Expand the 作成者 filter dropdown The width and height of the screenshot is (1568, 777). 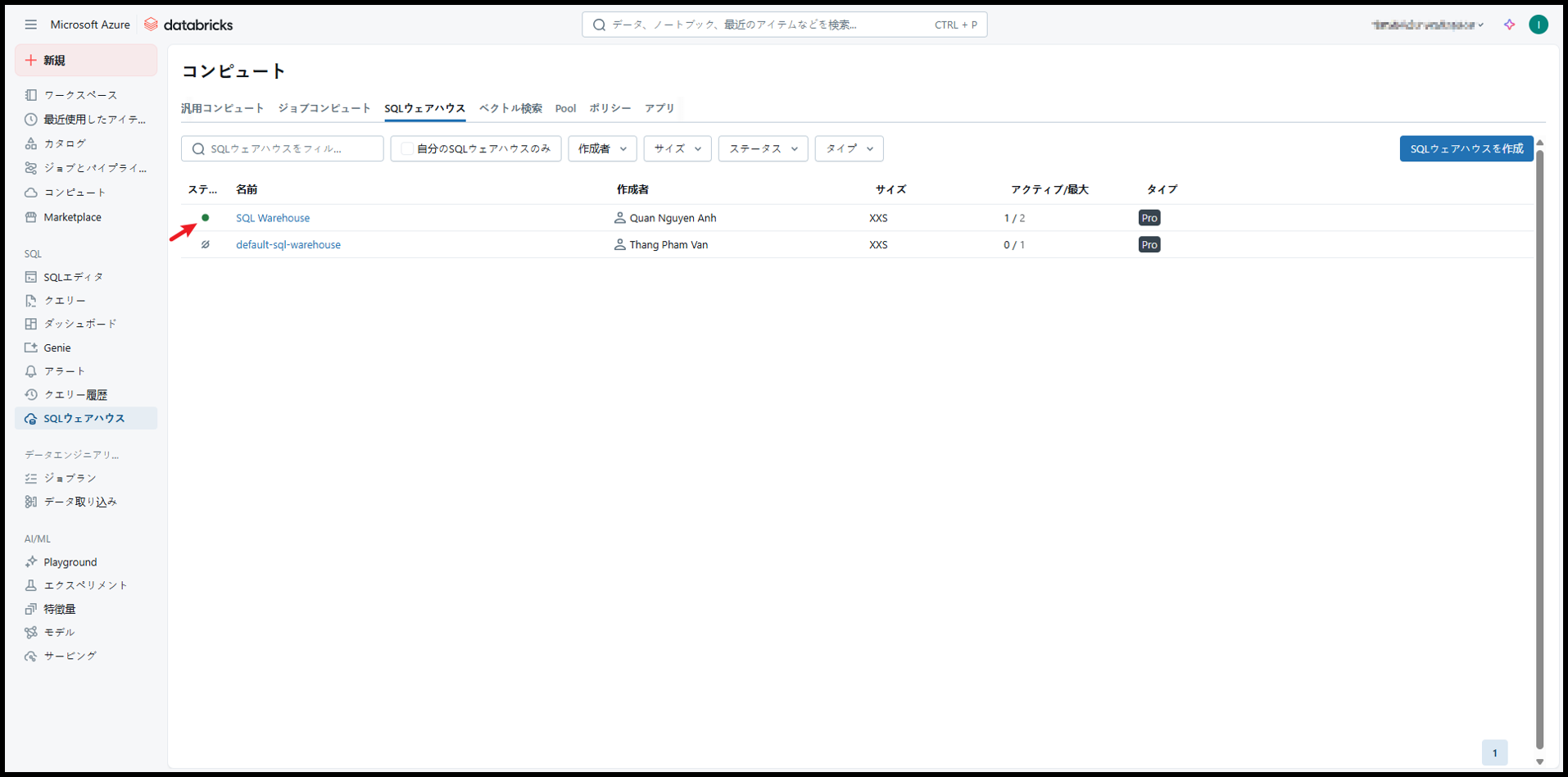pyautogui.click(x=602, y=149)
